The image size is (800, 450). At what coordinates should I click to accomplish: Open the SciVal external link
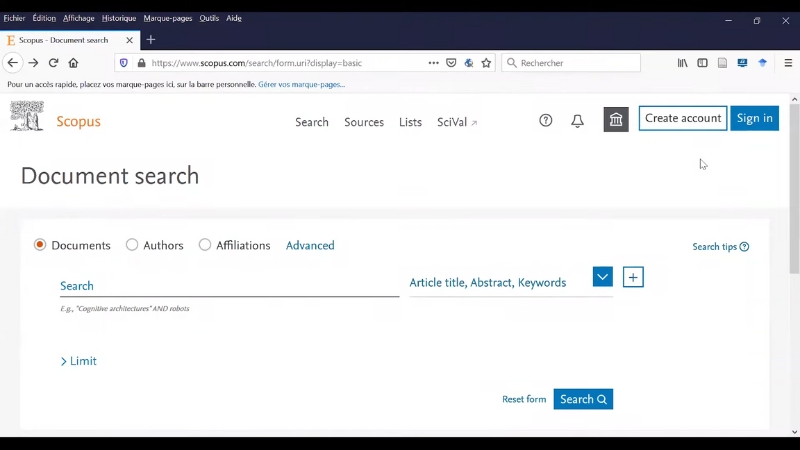point(457,122)
